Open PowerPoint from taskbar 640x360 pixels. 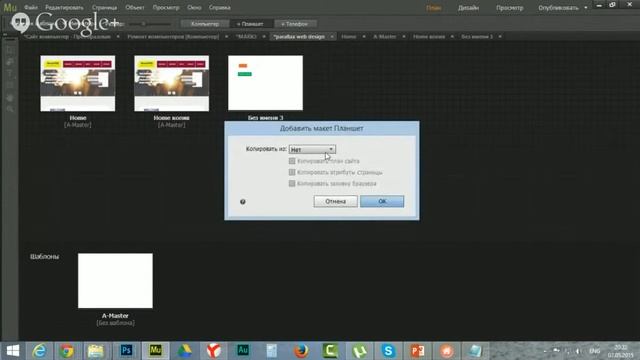pyautogui.click(x=417, y=351)
